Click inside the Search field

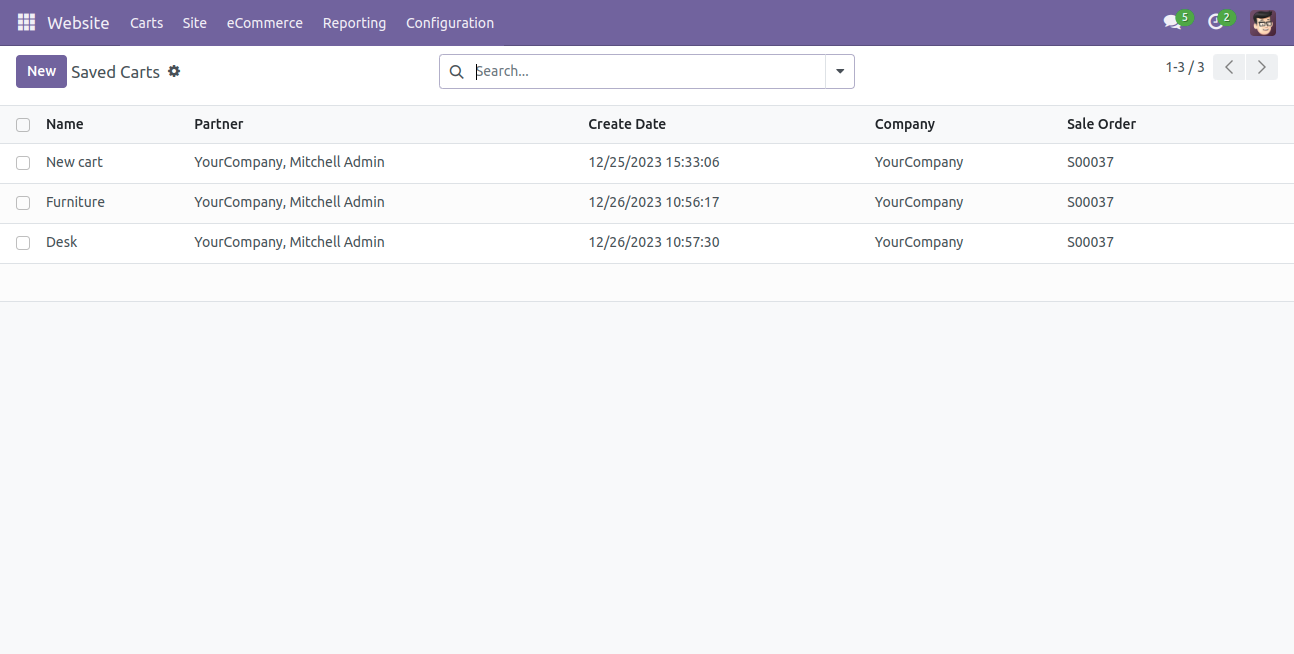click(600, 71)
